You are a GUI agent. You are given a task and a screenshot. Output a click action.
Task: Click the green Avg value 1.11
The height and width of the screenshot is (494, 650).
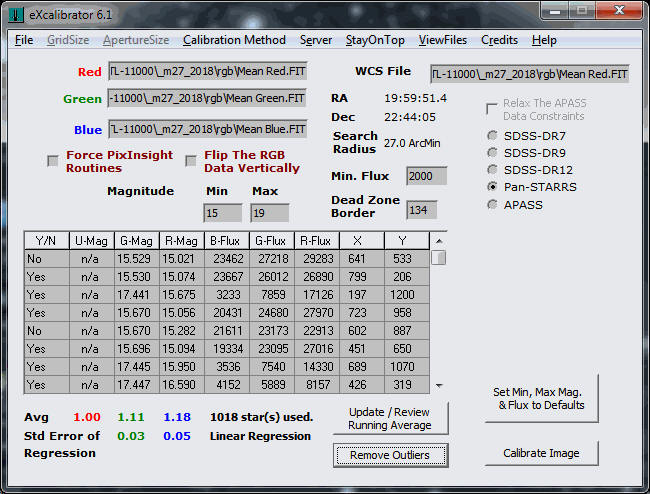coord(131,417)
